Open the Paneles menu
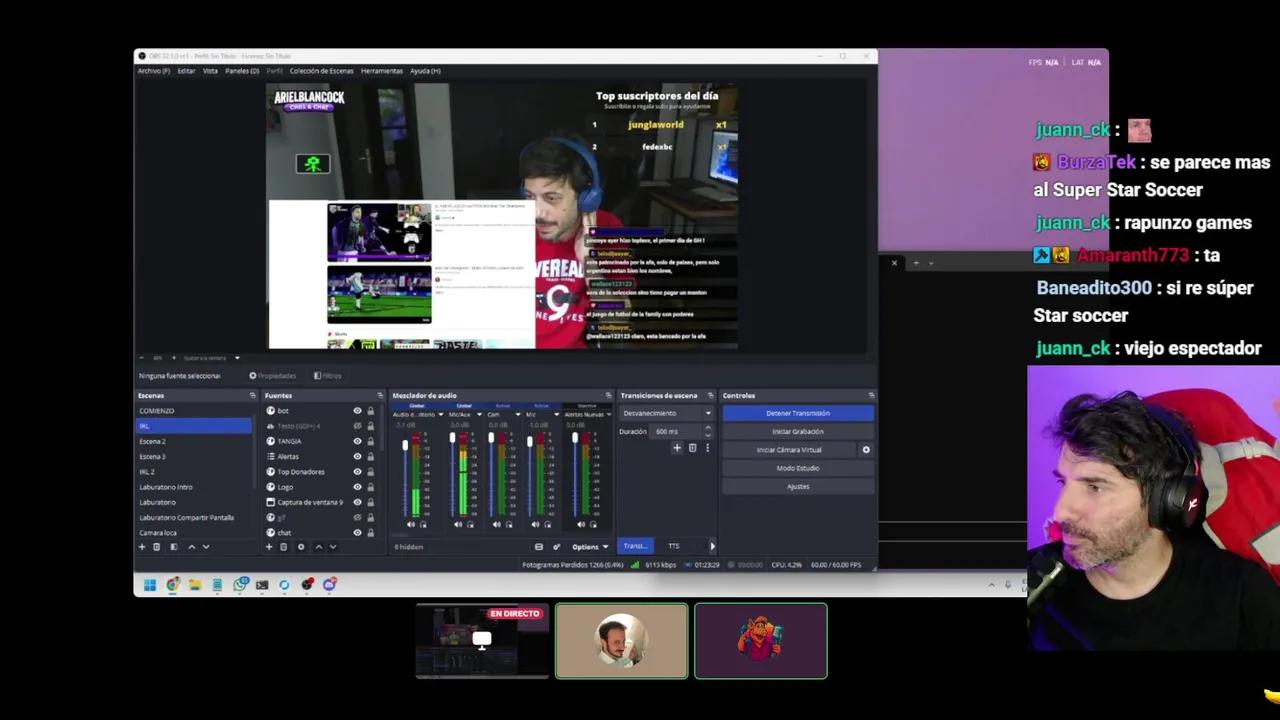The image size is (1280, 720). (242, 71)
